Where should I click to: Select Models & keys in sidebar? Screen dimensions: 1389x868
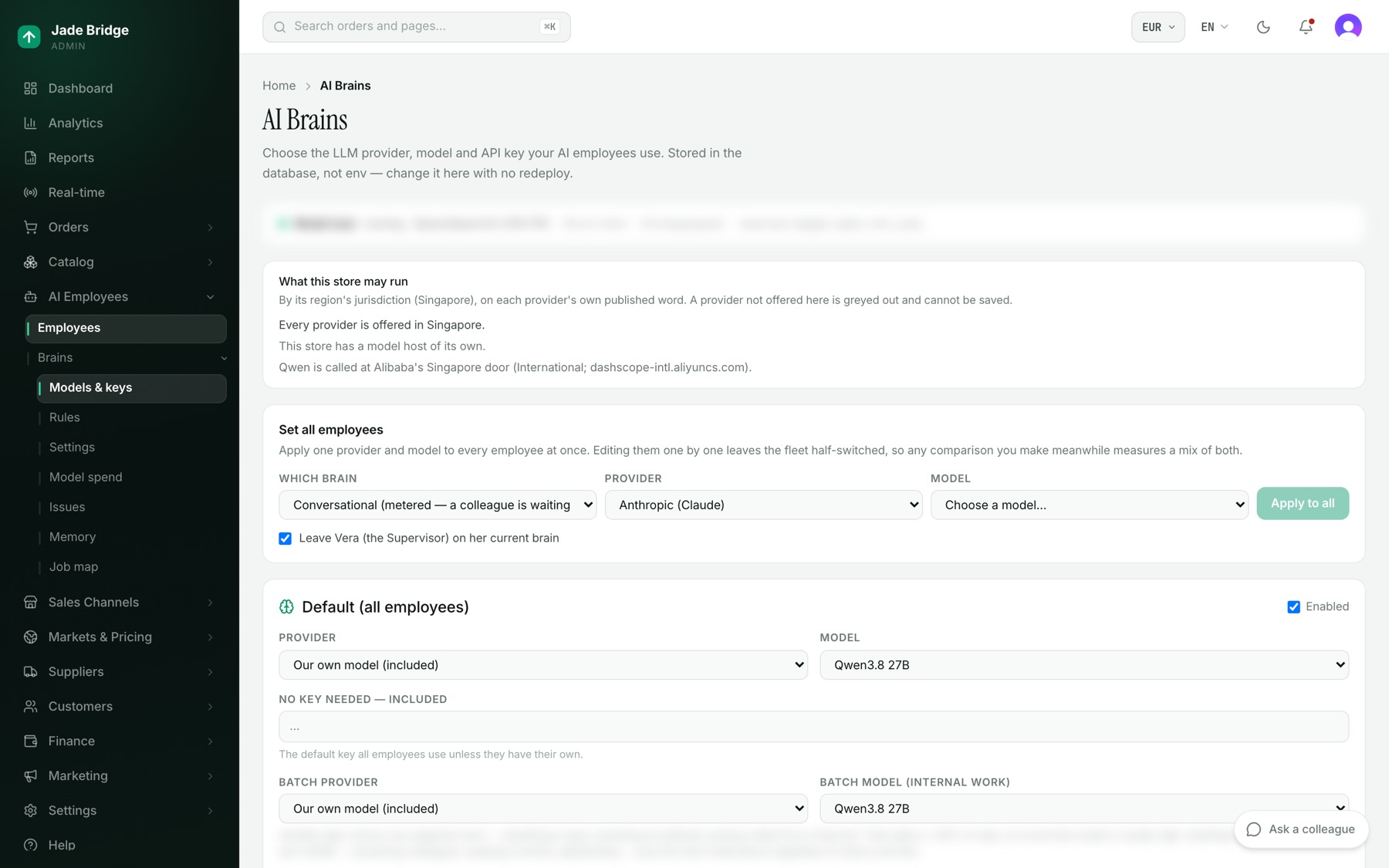[132, 388]
